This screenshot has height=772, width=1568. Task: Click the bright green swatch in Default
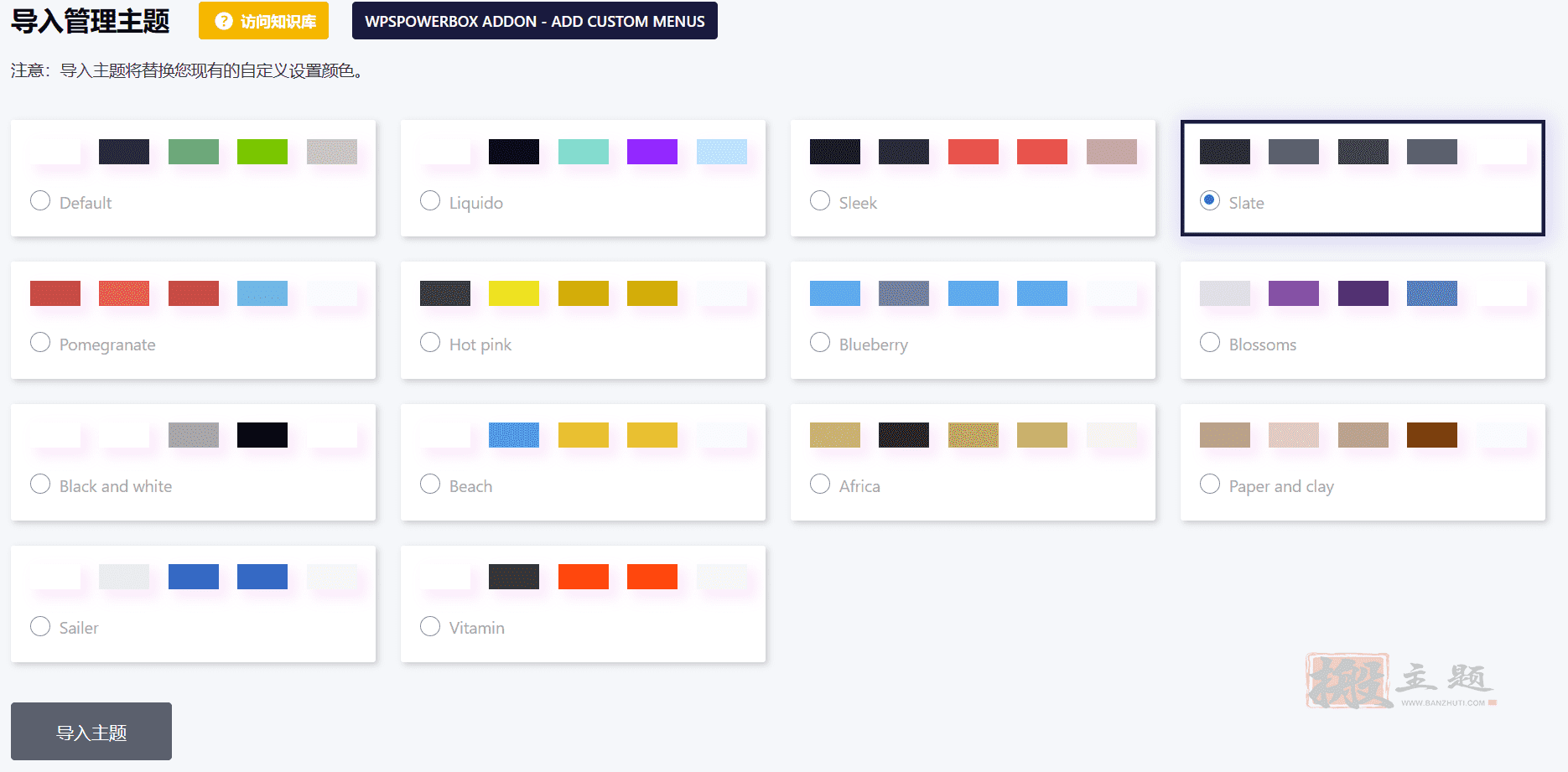262,152
